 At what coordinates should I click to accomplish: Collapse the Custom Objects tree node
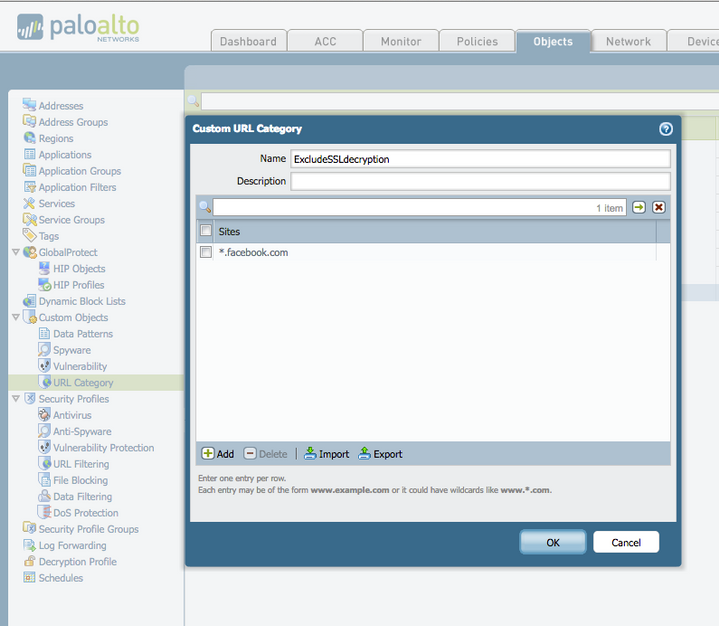[x=16, y=317]
